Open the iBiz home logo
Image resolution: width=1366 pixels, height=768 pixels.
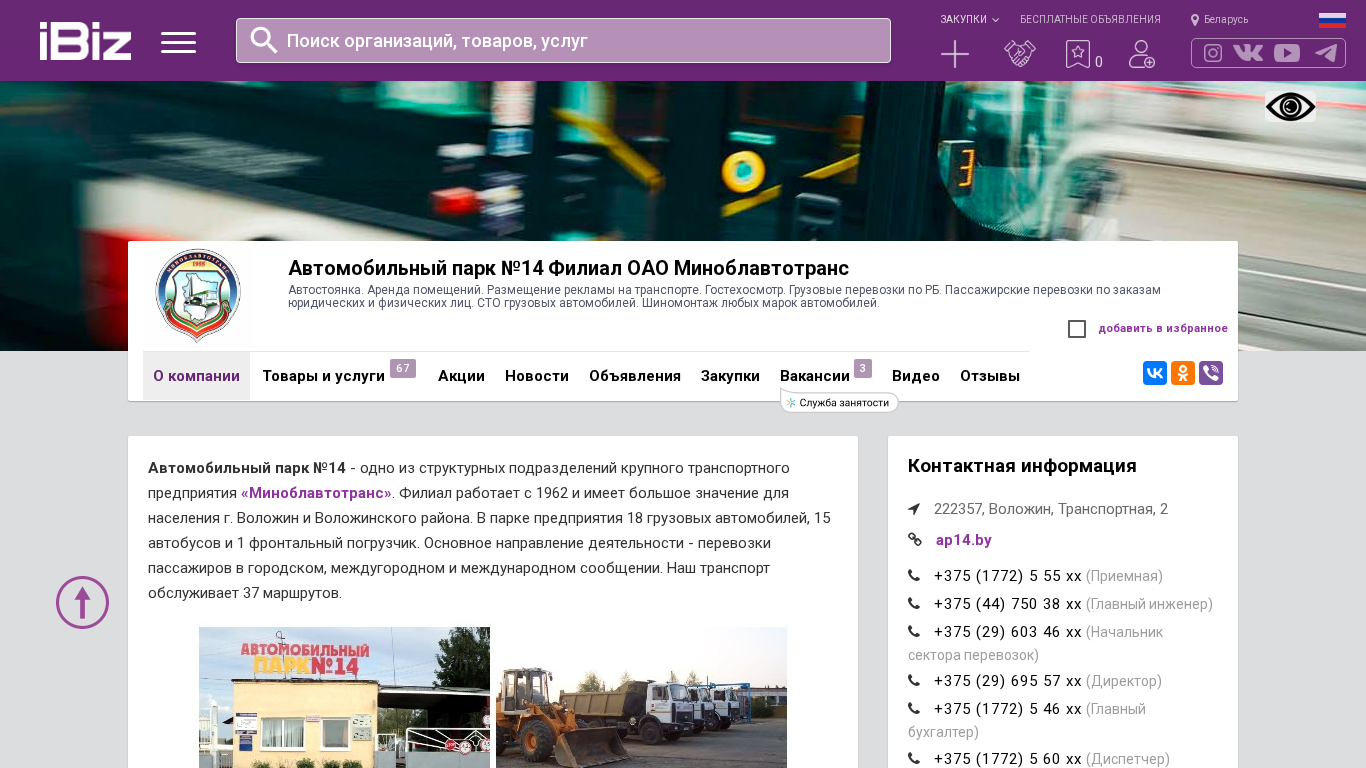(85, 41)
